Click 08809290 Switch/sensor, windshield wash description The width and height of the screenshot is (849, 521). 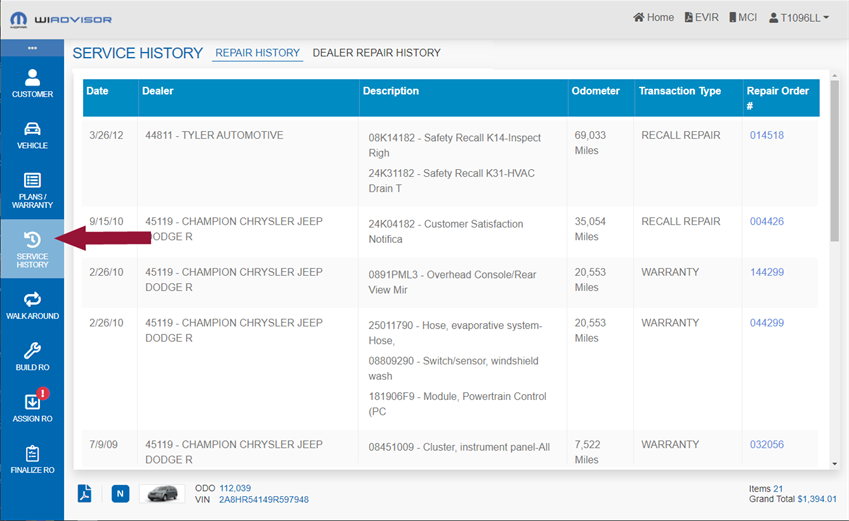coord(453,368)
